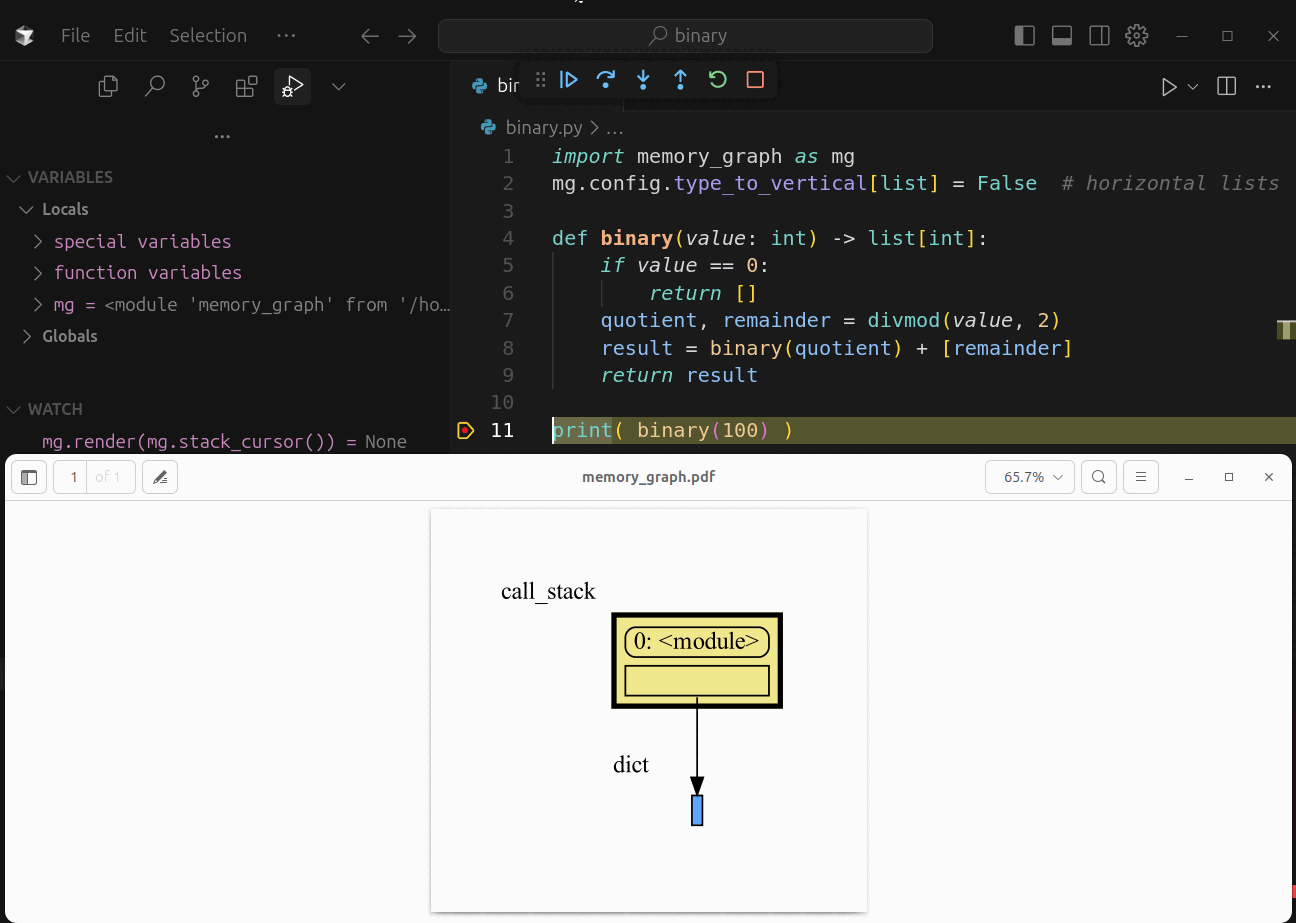This screenshot has width=1296, height=923.
Task: Run Python file with the play button
Action: click(1168, 87)
